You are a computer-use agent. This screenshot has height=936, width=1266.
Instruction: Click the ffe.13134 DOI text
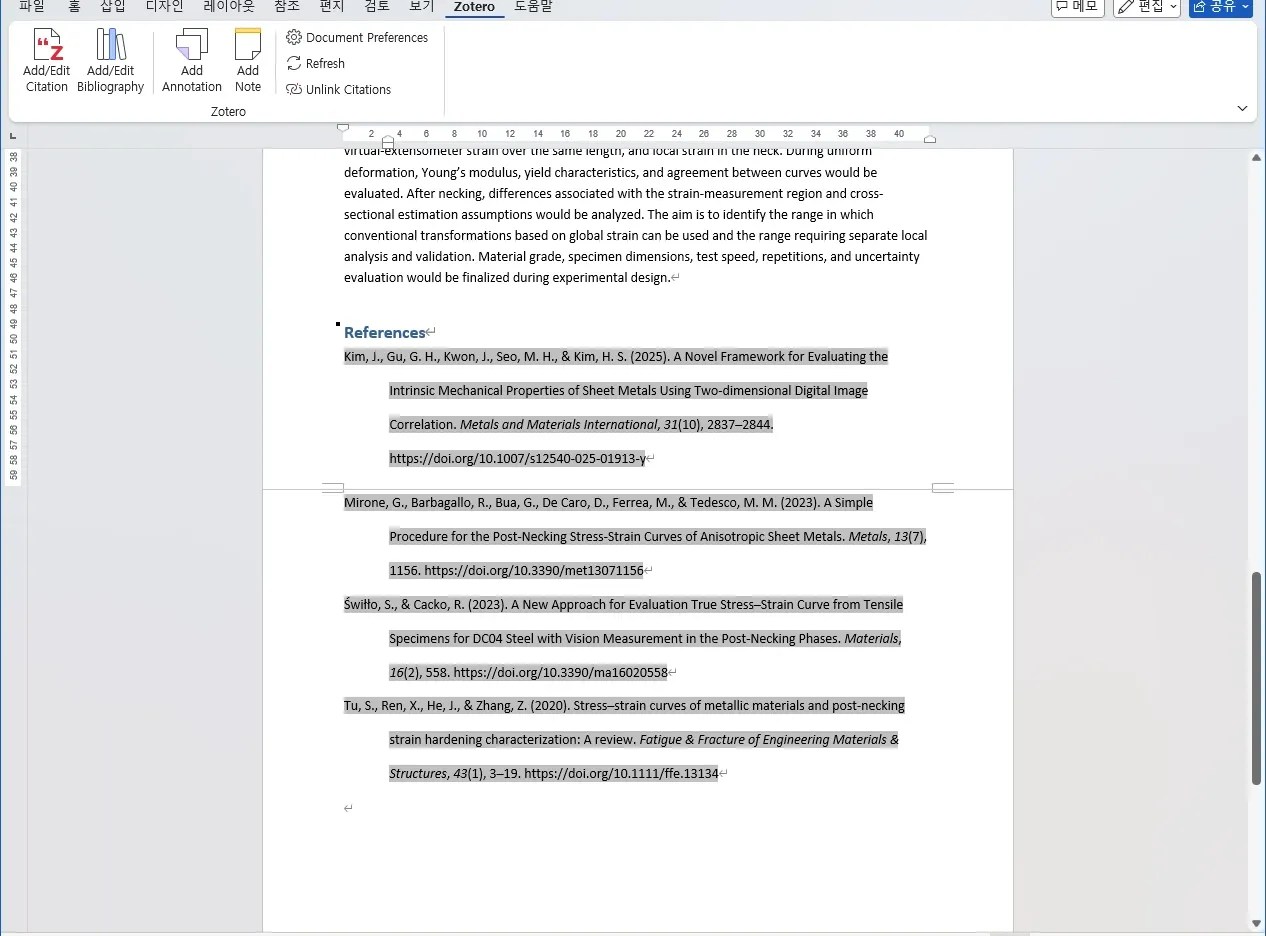point(621,773)
